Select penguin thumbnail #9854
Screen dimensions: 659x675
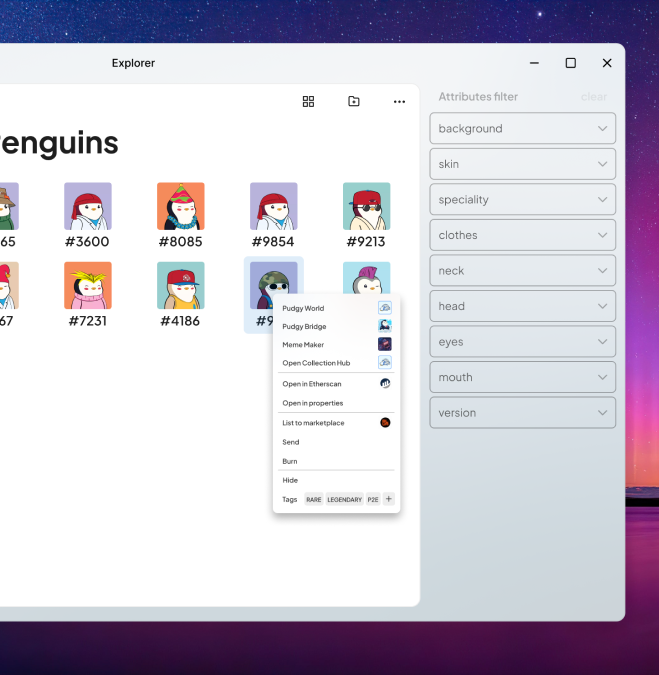pos(274,206)
